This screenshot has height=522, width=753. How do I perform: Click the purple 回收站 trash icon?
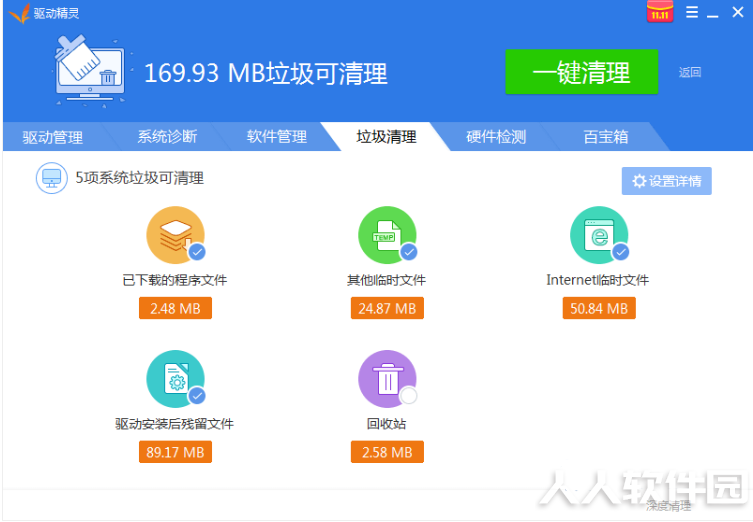click(x=387, y=379)
